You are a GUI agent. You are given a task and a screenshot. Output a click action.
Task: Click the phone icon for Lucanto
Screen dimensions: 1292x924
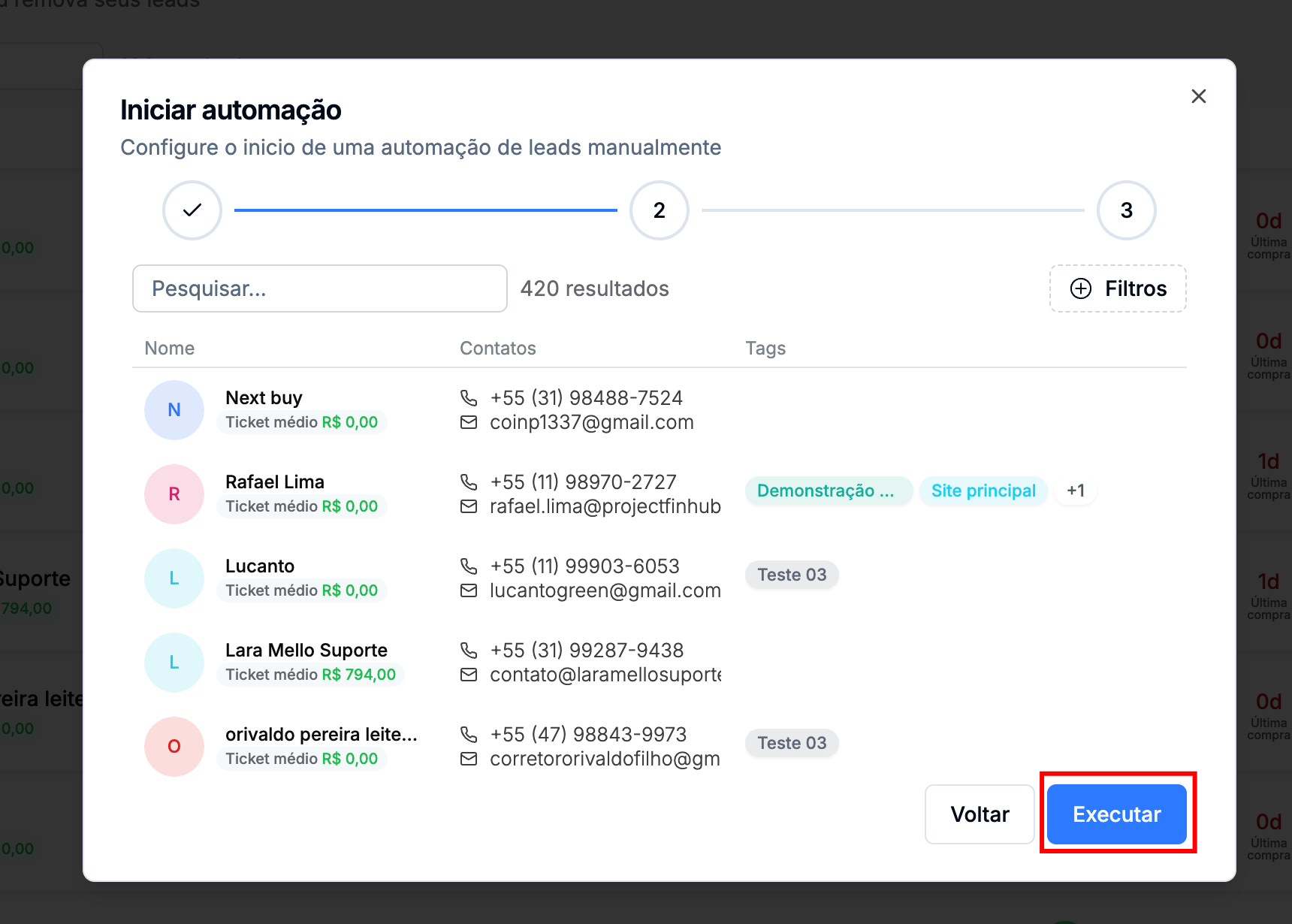click(x=469, y=566)
